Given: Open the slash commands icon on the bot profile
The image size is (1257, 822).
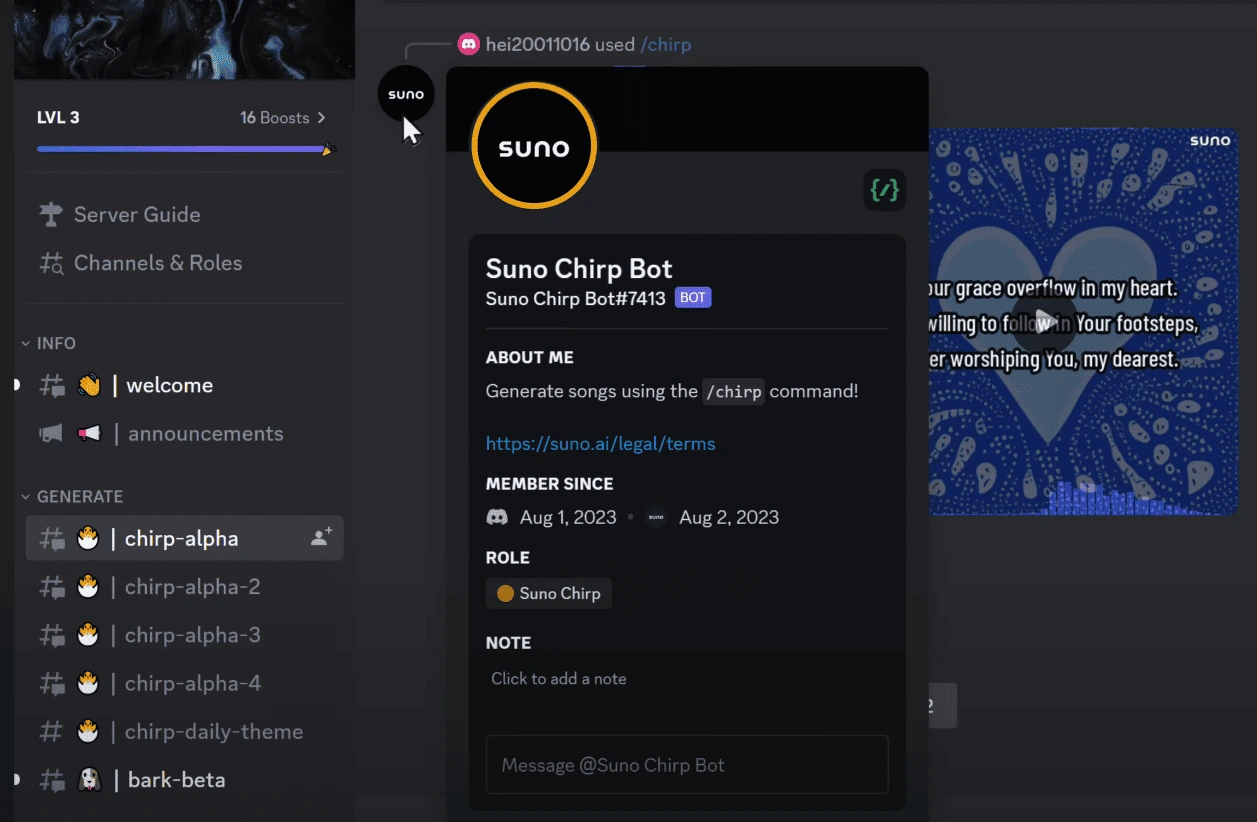Looking at the screenshot, I should (x=884, y=189).
